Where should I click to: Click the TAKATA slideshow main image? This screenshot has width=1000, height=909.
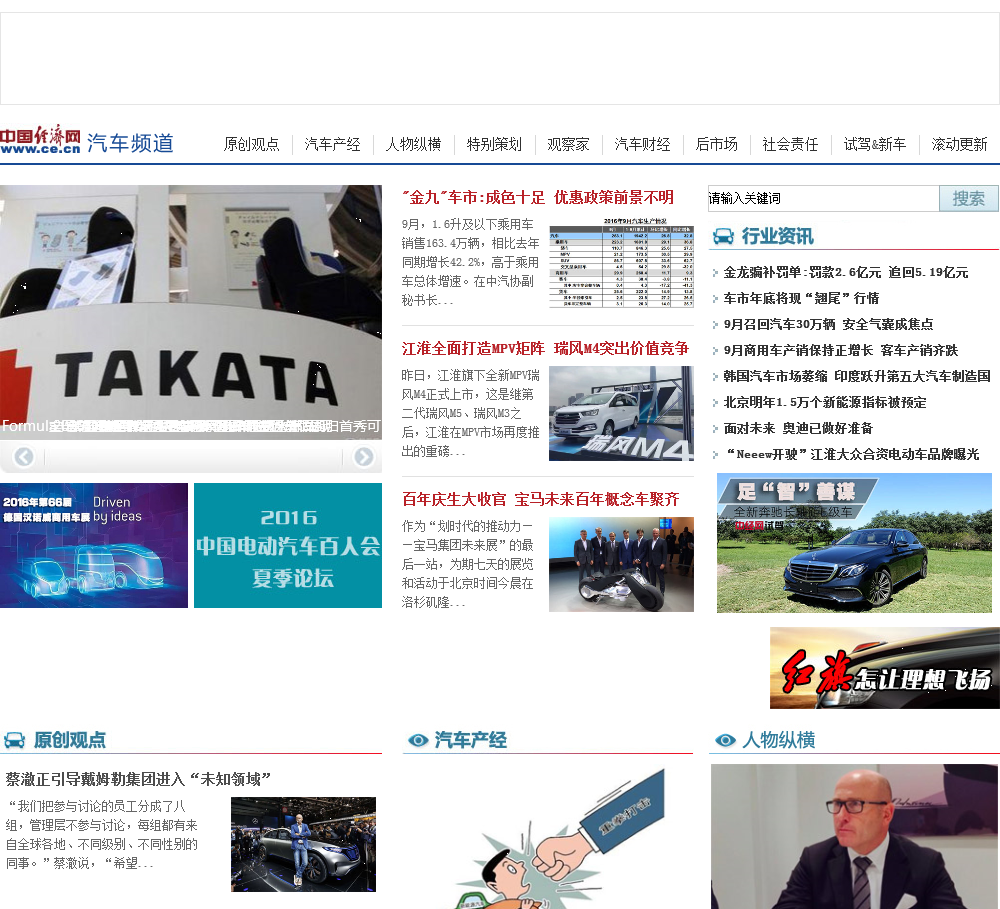click(191, 312)
